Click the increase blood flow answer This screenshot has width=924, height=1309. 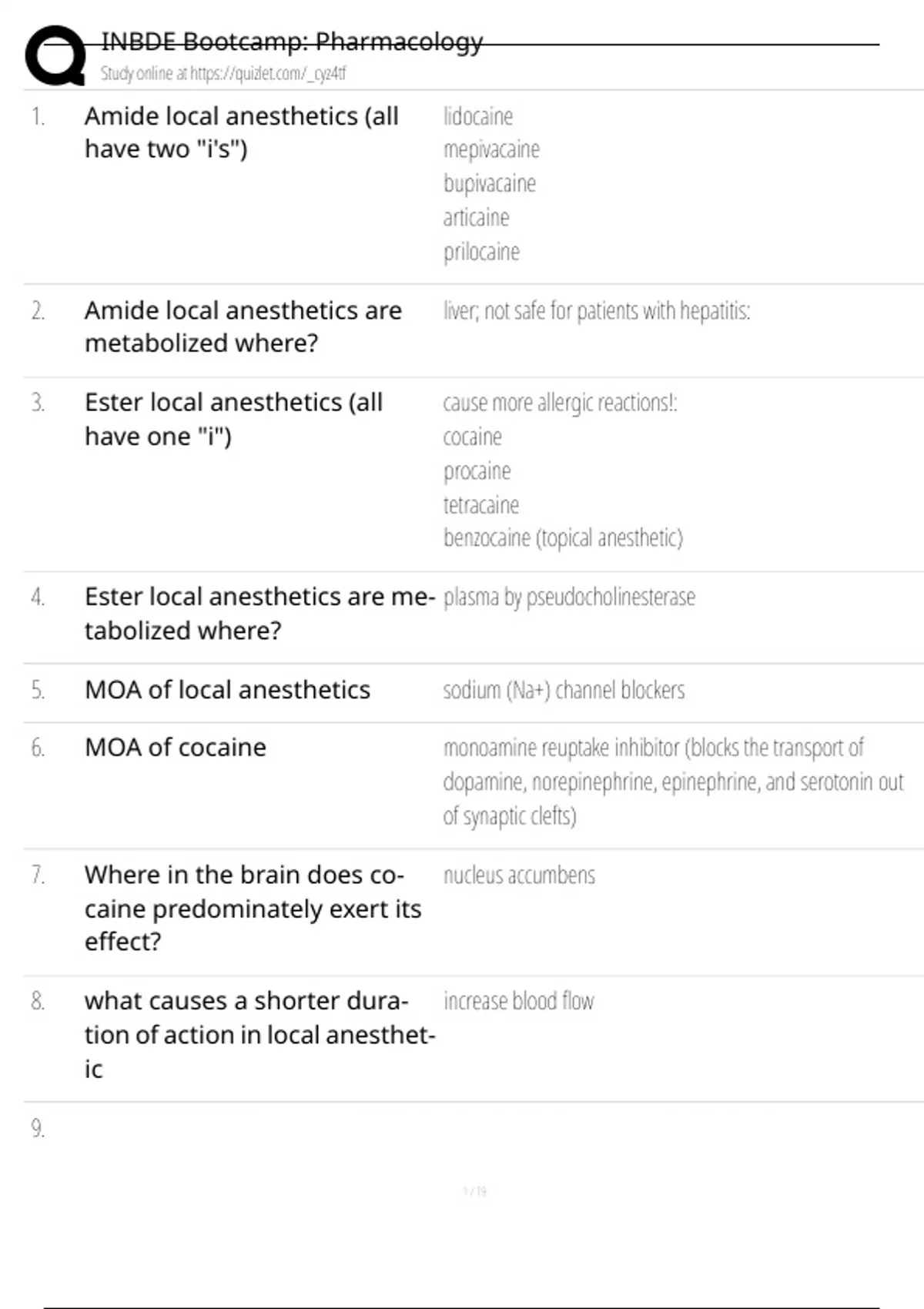click(x=518, y=1001)
